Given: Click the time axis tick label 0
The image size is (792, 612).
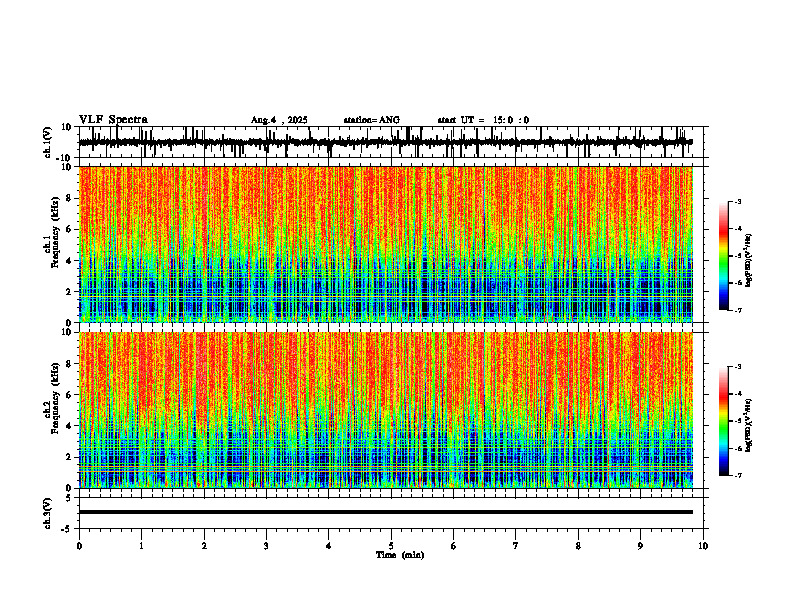Looking at the screenshot, I should click(x=79, y=546).
